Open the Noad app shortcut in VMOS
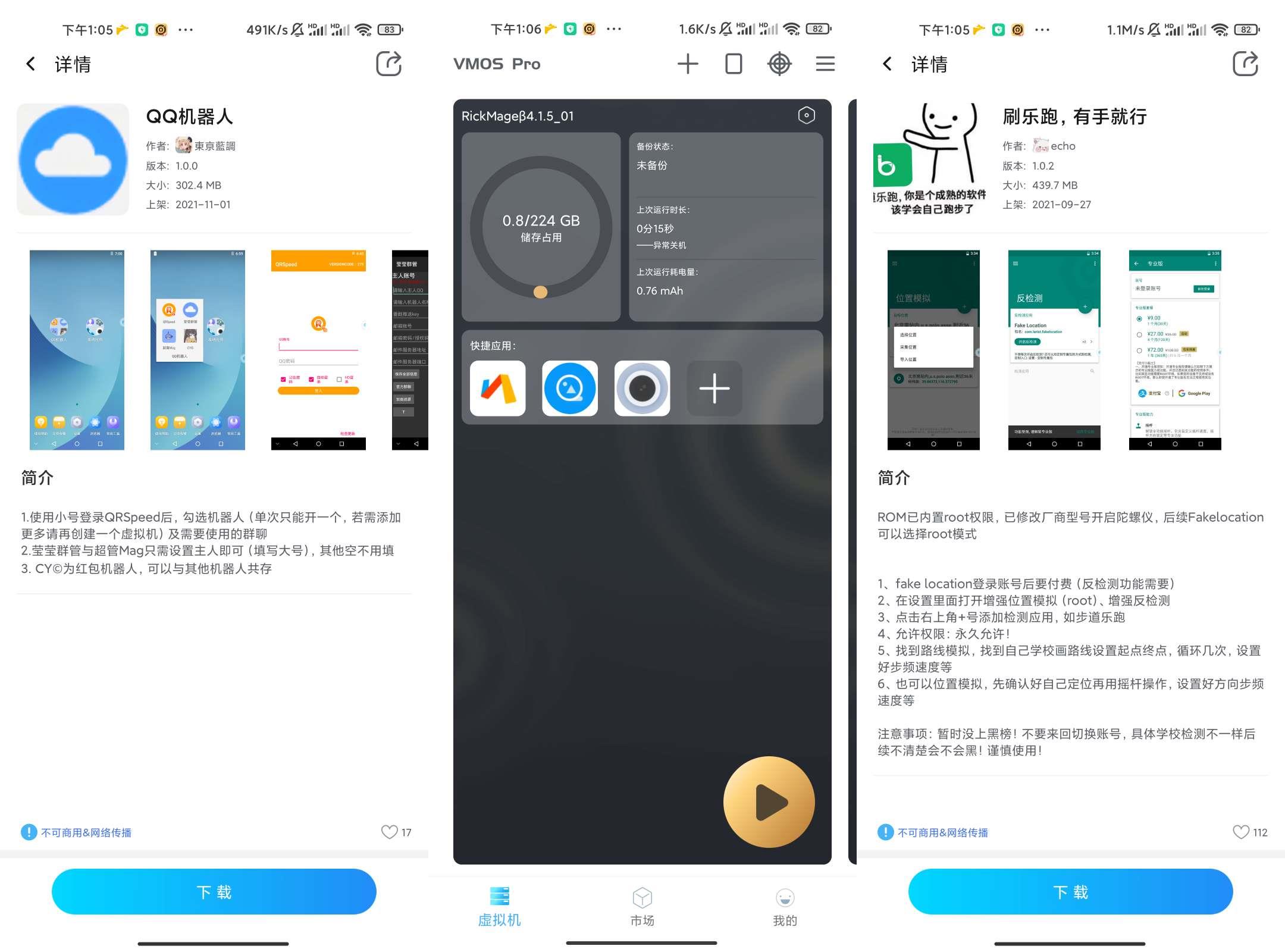 pos(500,388)
